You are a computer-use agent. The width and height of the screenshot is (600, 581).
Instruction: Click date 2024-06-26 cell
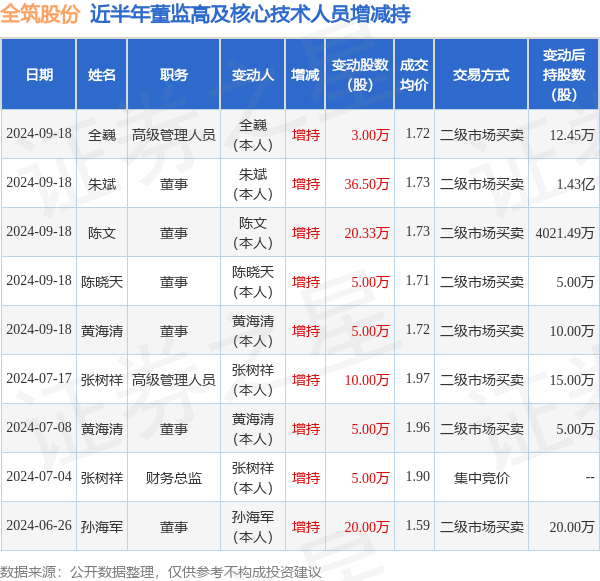39,526
